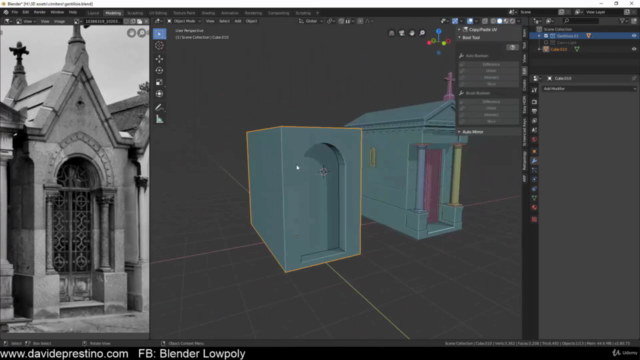The width and height of the screenshot is (640, 360).
Task: Click the outliner search field
Action: click(581, 21)
